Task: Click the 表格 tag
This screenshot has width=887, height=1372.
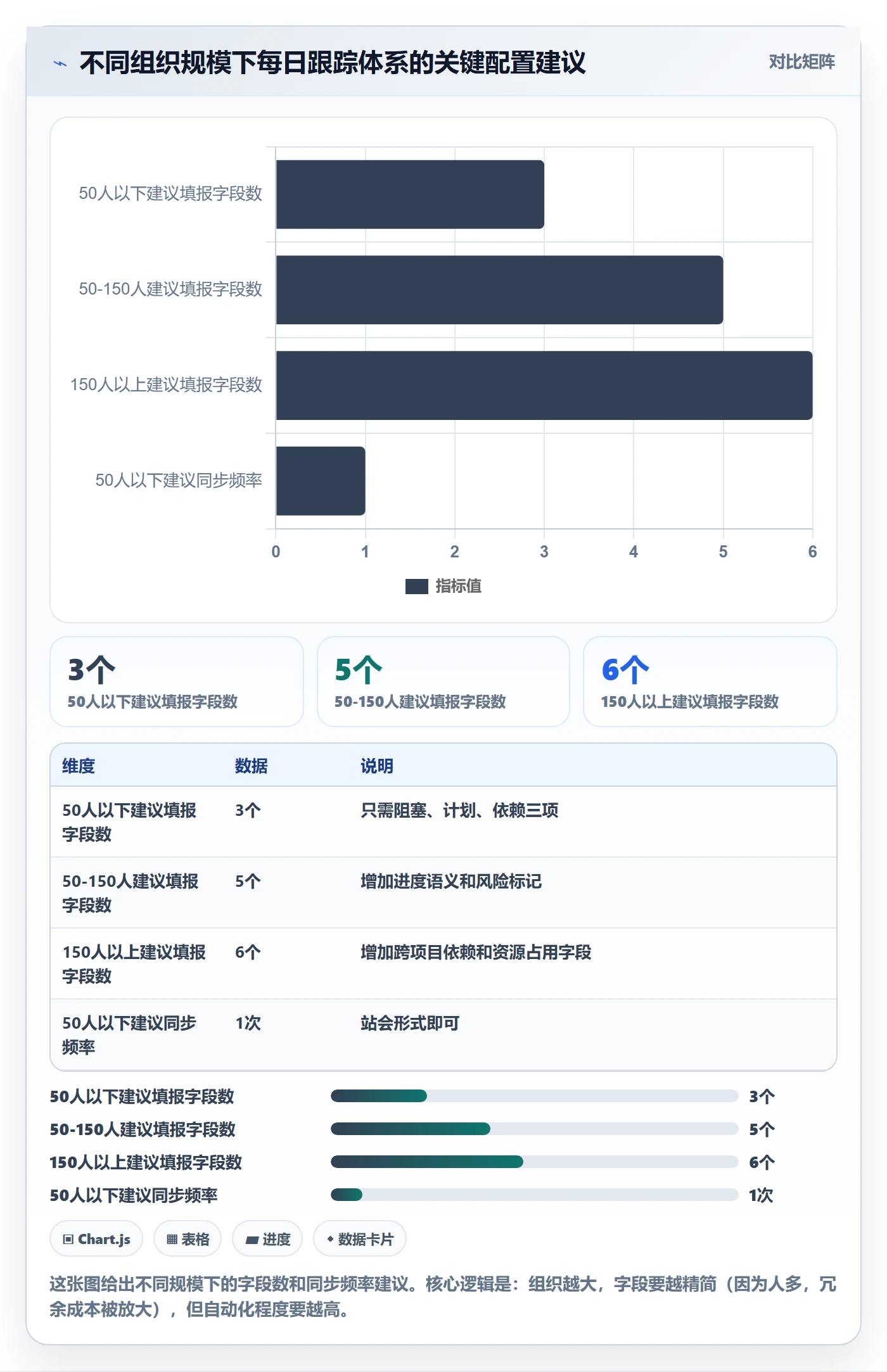Action: point(188,1239)
